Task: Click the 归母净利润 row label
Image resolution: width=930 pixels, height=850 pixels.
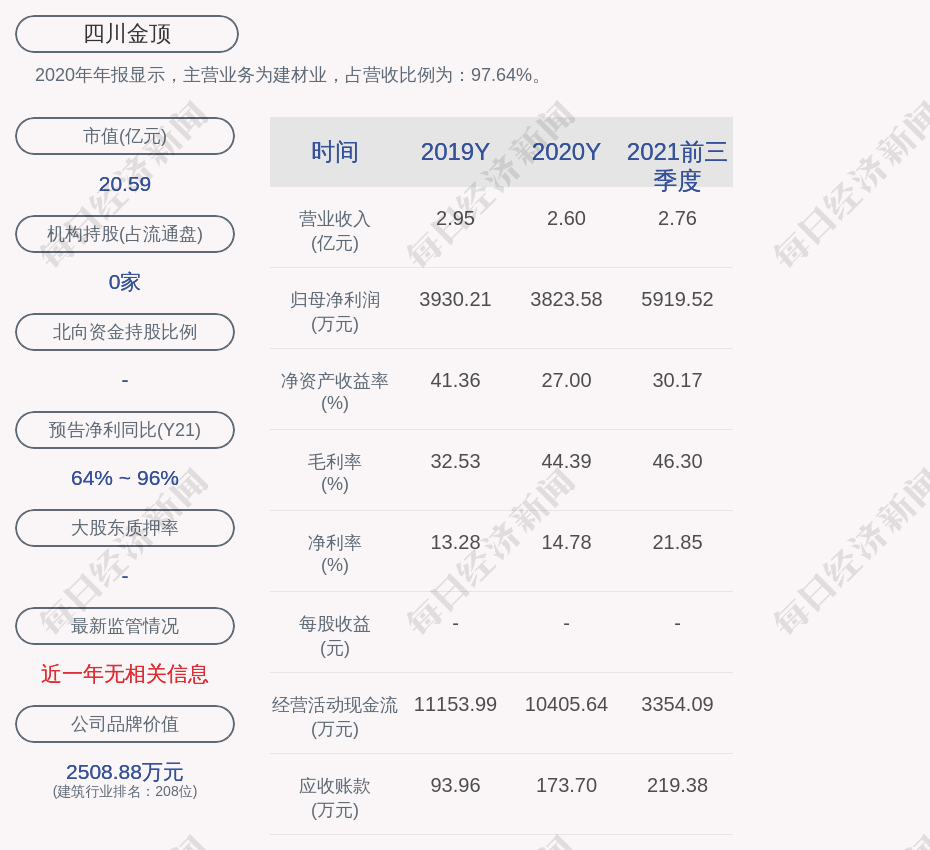Action: pyautogui.click(x=335, y=311)
